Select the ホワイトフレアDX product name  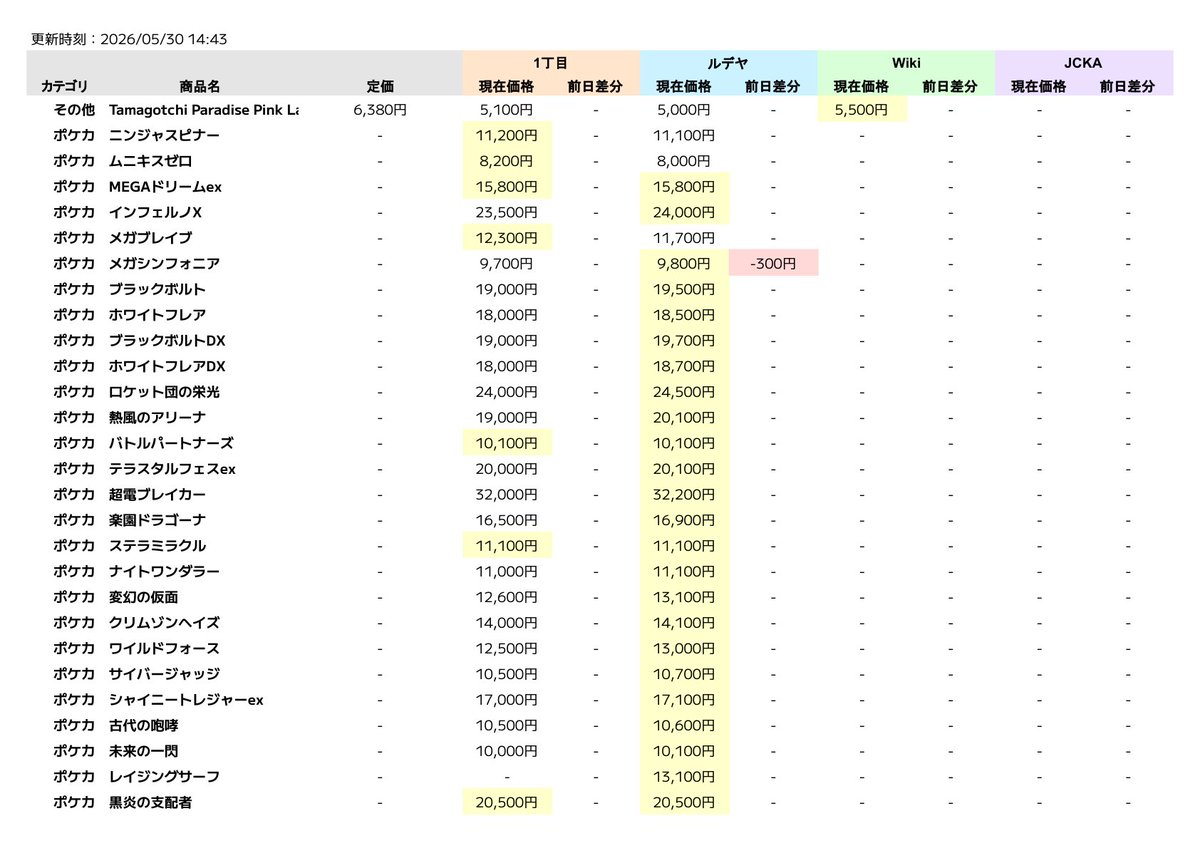[168, 366]
